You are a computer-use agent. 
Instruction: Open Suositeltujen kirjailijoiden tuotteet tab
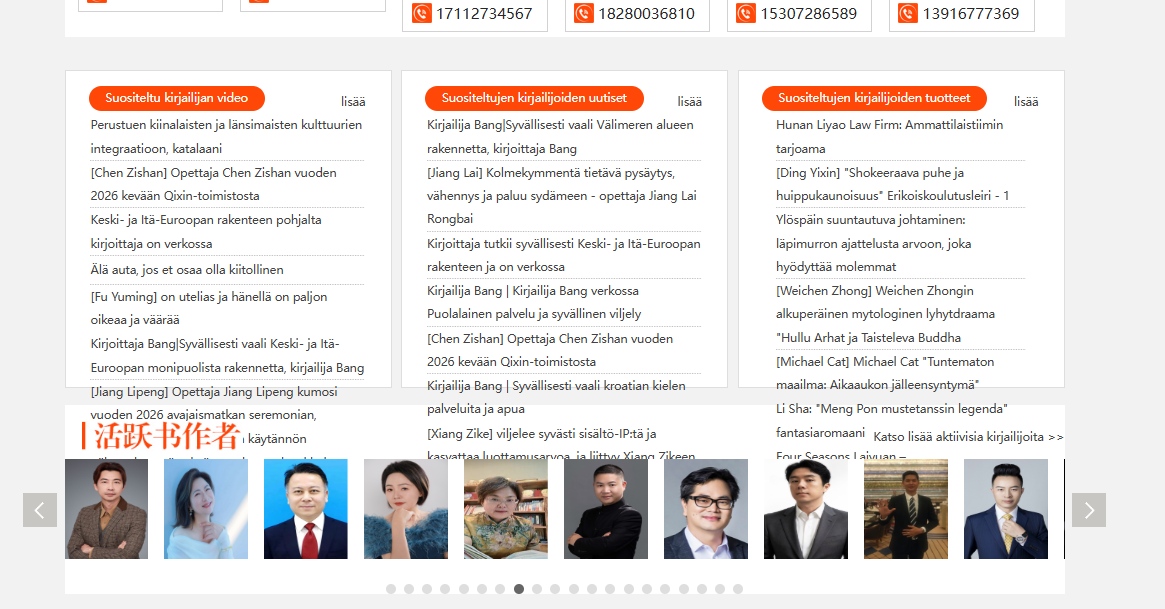point(874,98)
